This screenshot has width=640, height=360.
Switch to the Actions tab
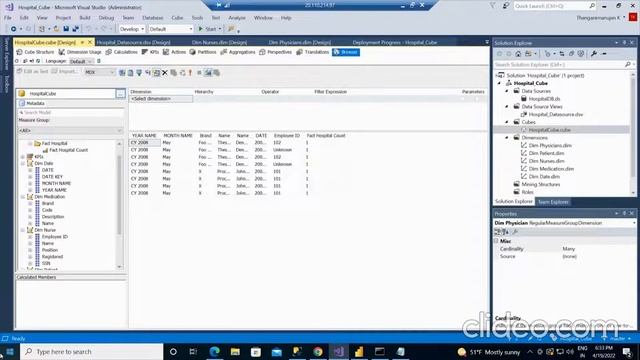174,52
